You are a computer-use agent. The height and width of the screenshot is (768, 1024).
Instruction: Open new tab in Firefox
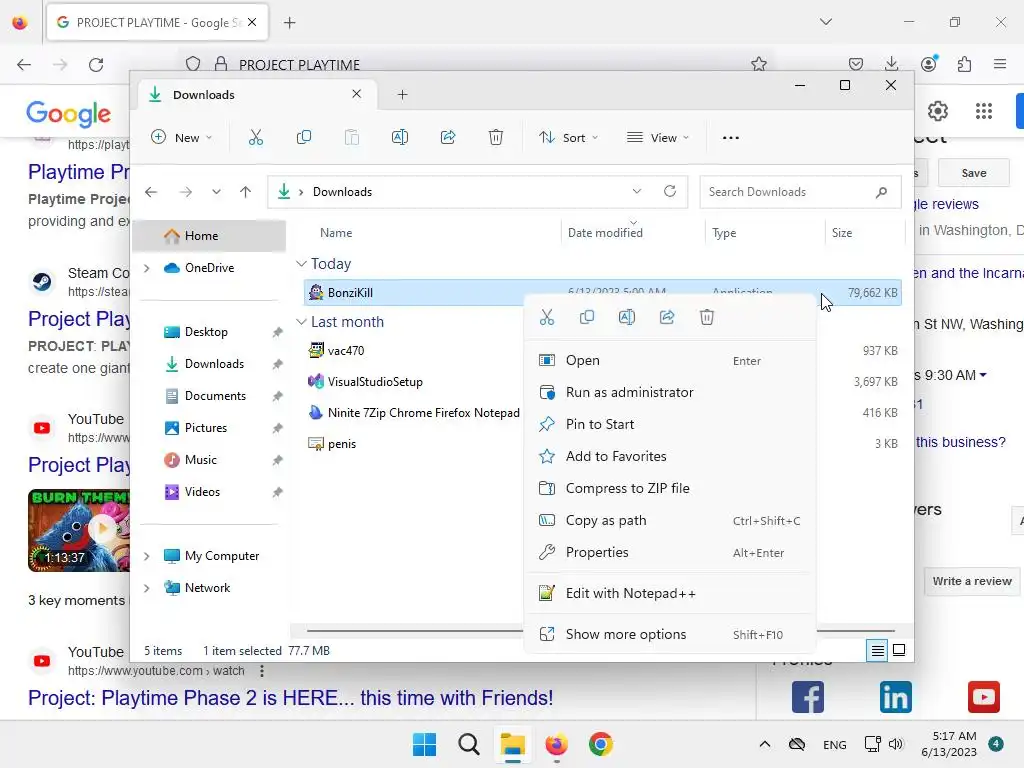(289, 23)
